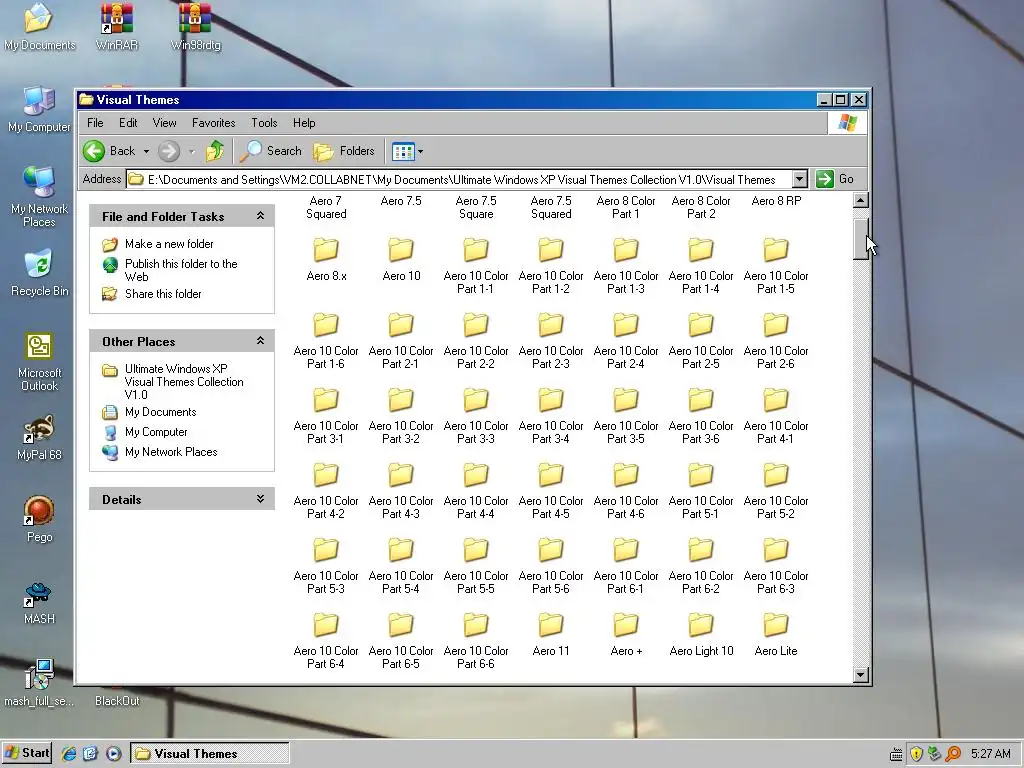Expand the Address bar dropdown arrow
The image size is (1024, 768).
tap(799, 179)
